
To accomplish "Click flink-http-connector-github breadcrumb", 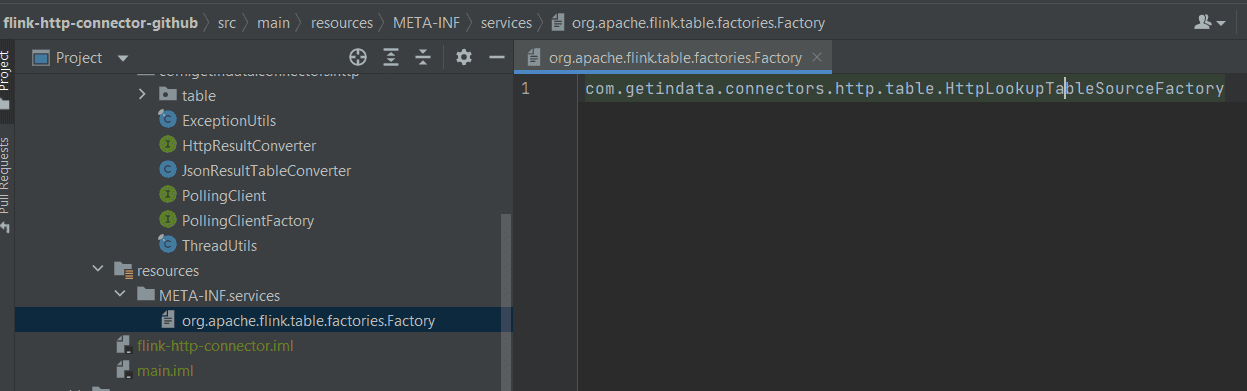I will click(100, 22).
